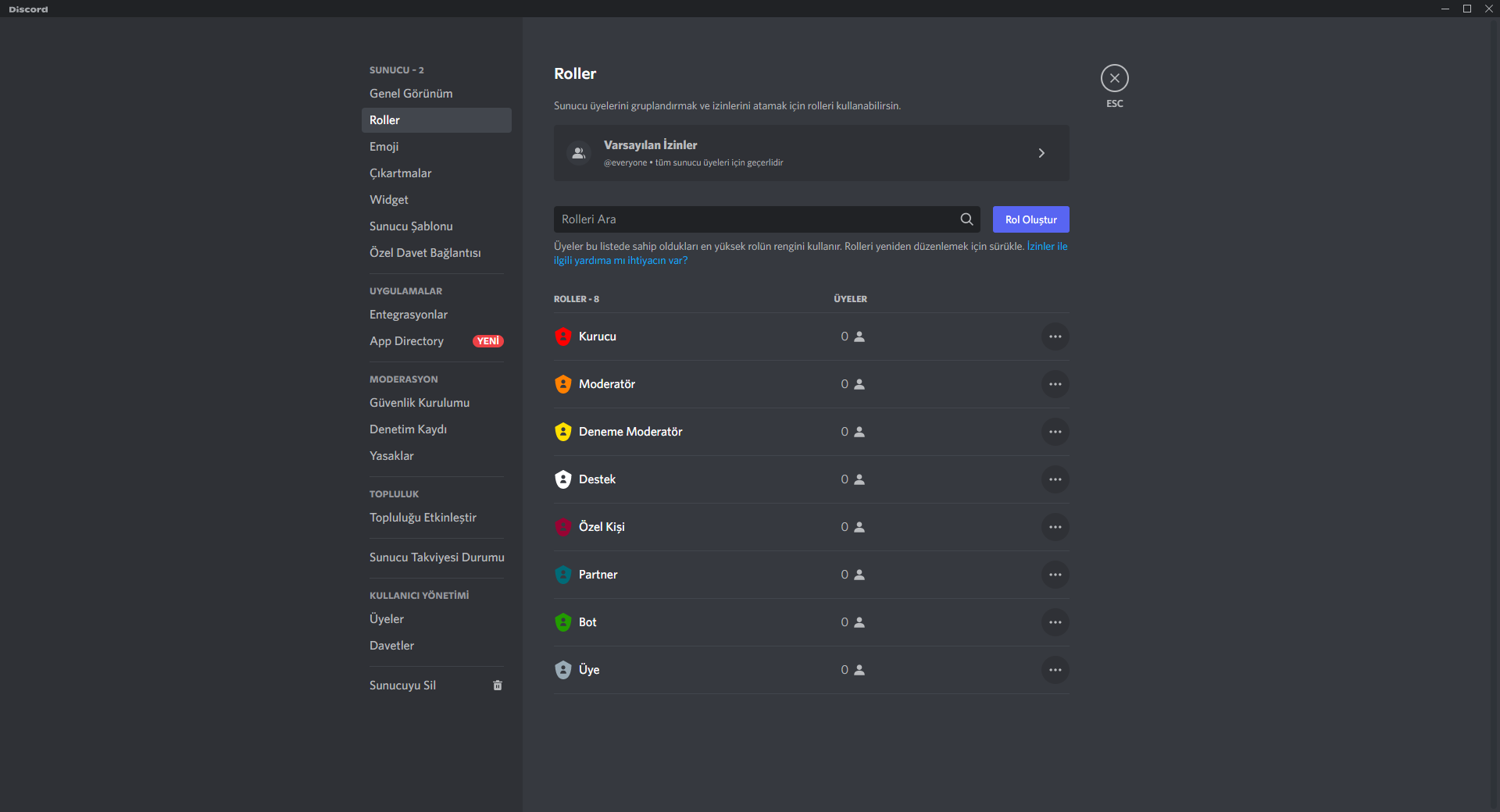This screenshot has width=1500, height=812.
Task: Click the member count icon for Destek
Action: coord(859,479)
